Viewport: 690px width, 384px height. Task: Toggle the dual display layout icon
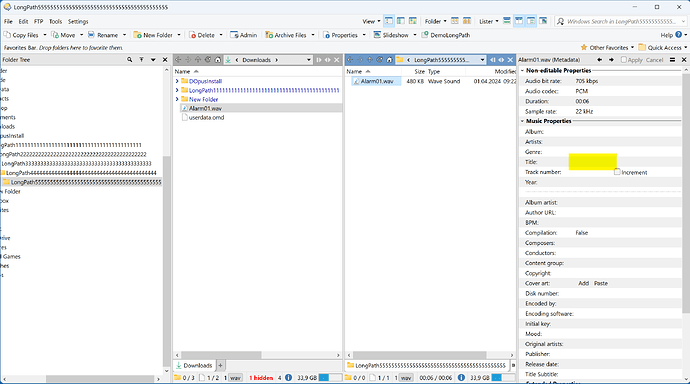pos(519,21)
